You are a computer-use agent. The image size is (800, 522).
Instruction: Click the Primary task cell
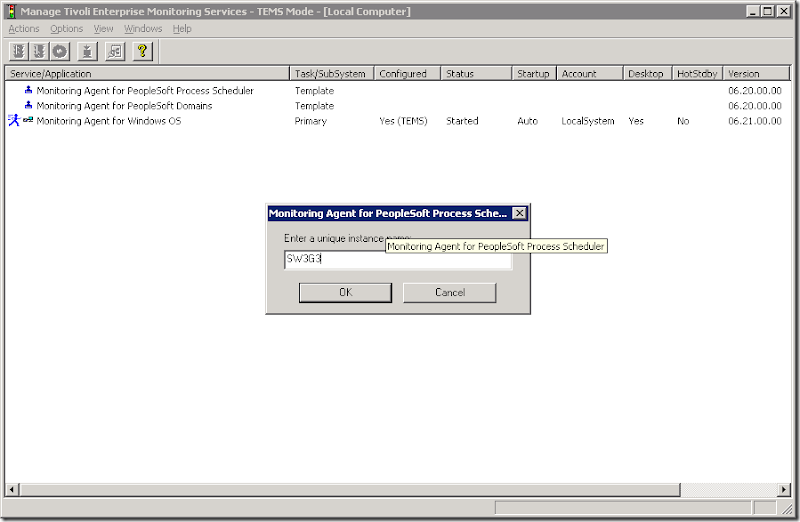pyautogui.click(x=310, y=121)
